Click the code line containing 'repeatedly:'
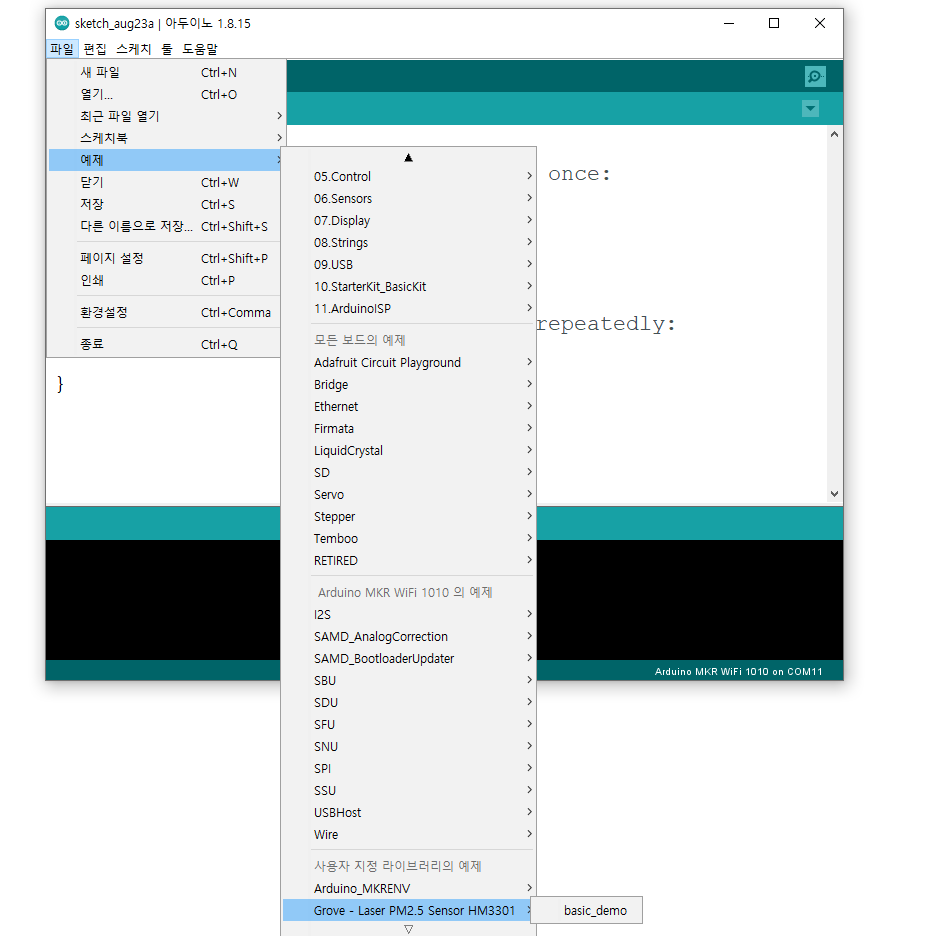This screenshot has width=944, height=936. (606, 324)
